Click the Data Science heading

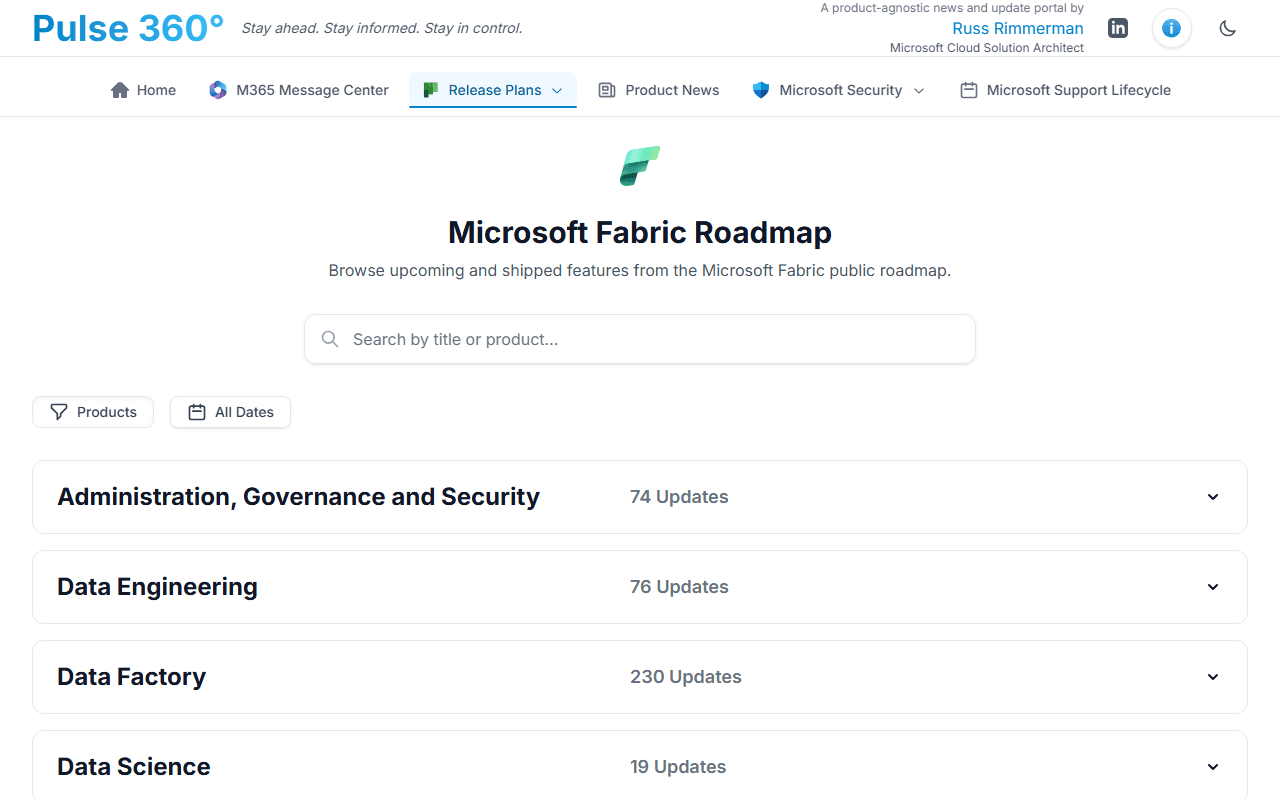tap(134, 767)
